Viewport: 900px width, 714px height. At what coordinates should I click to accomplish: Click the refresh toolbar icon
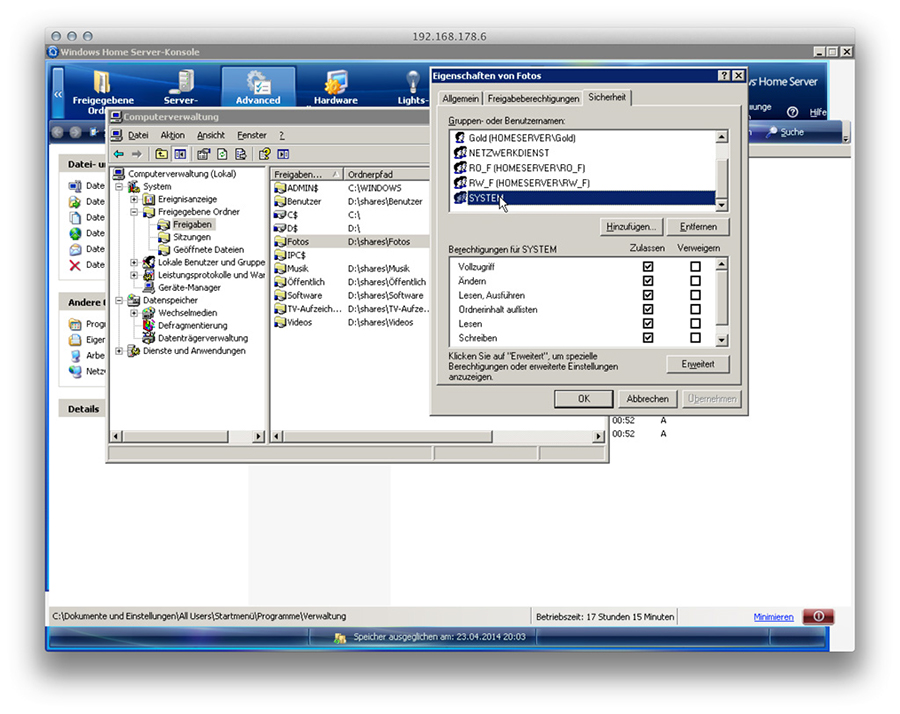point(222,154)
